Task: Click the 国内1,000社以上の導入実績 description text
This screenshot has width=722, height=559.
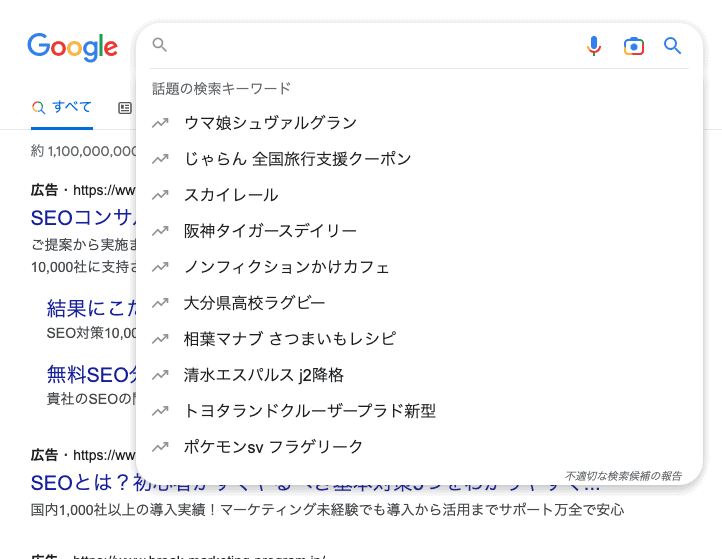Action: [327, 510]
